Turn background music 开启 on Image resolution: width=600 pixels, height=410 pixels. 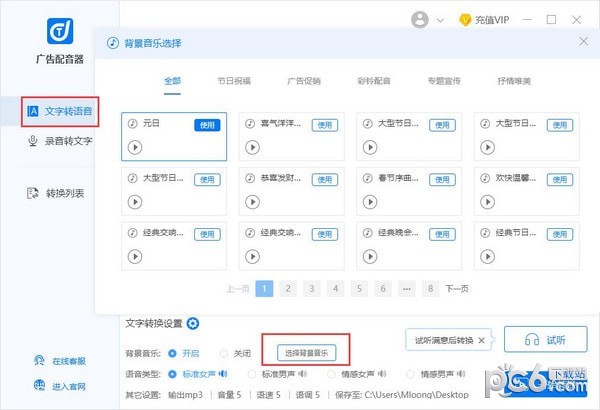coord(183,353)
